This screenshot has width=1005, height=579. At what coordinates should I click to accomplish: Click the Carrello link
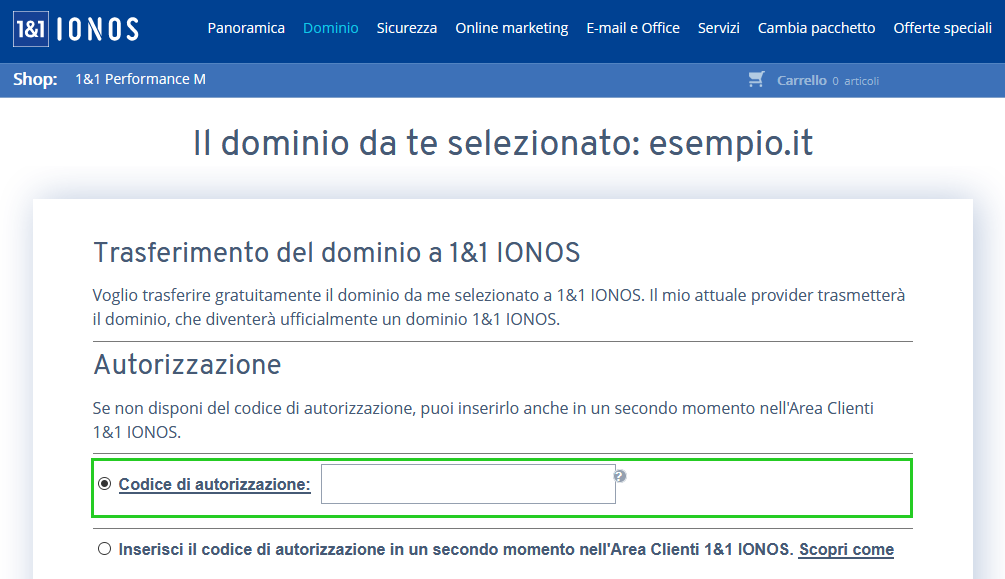(x=802, y=80)
